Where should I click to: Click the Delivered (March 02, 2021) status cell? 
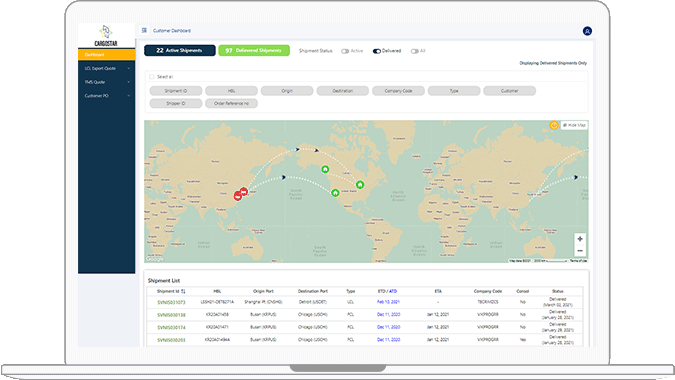click(x=557, y=302)
